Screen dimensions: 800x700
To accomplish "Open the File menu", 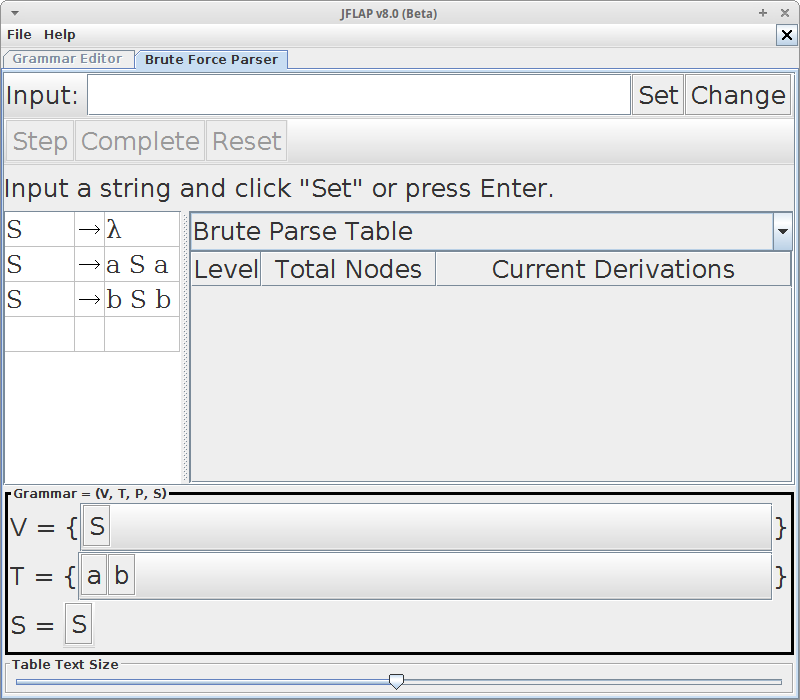I will coord(19,35).
